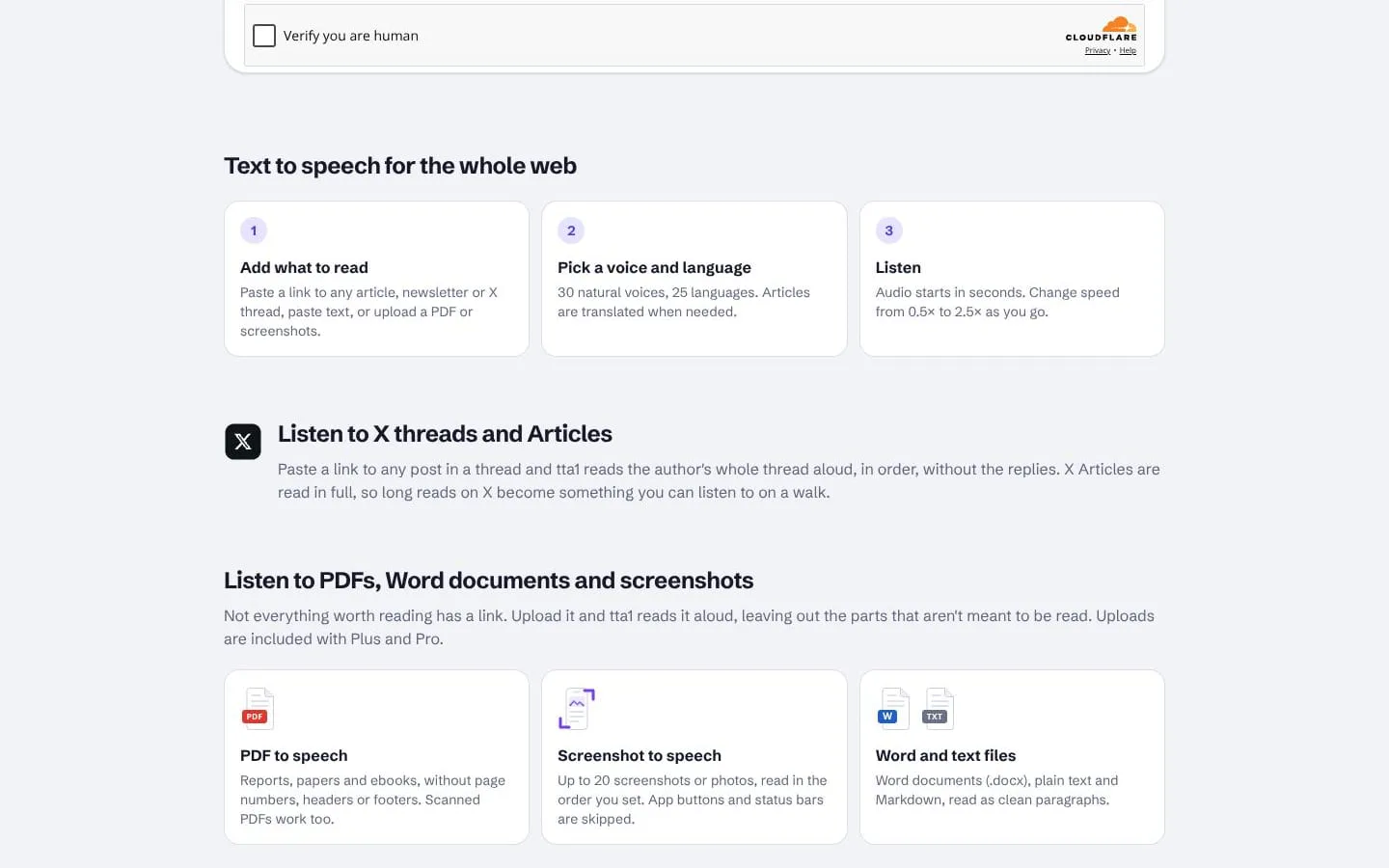Click the step 2 number badge

(571, 231)
